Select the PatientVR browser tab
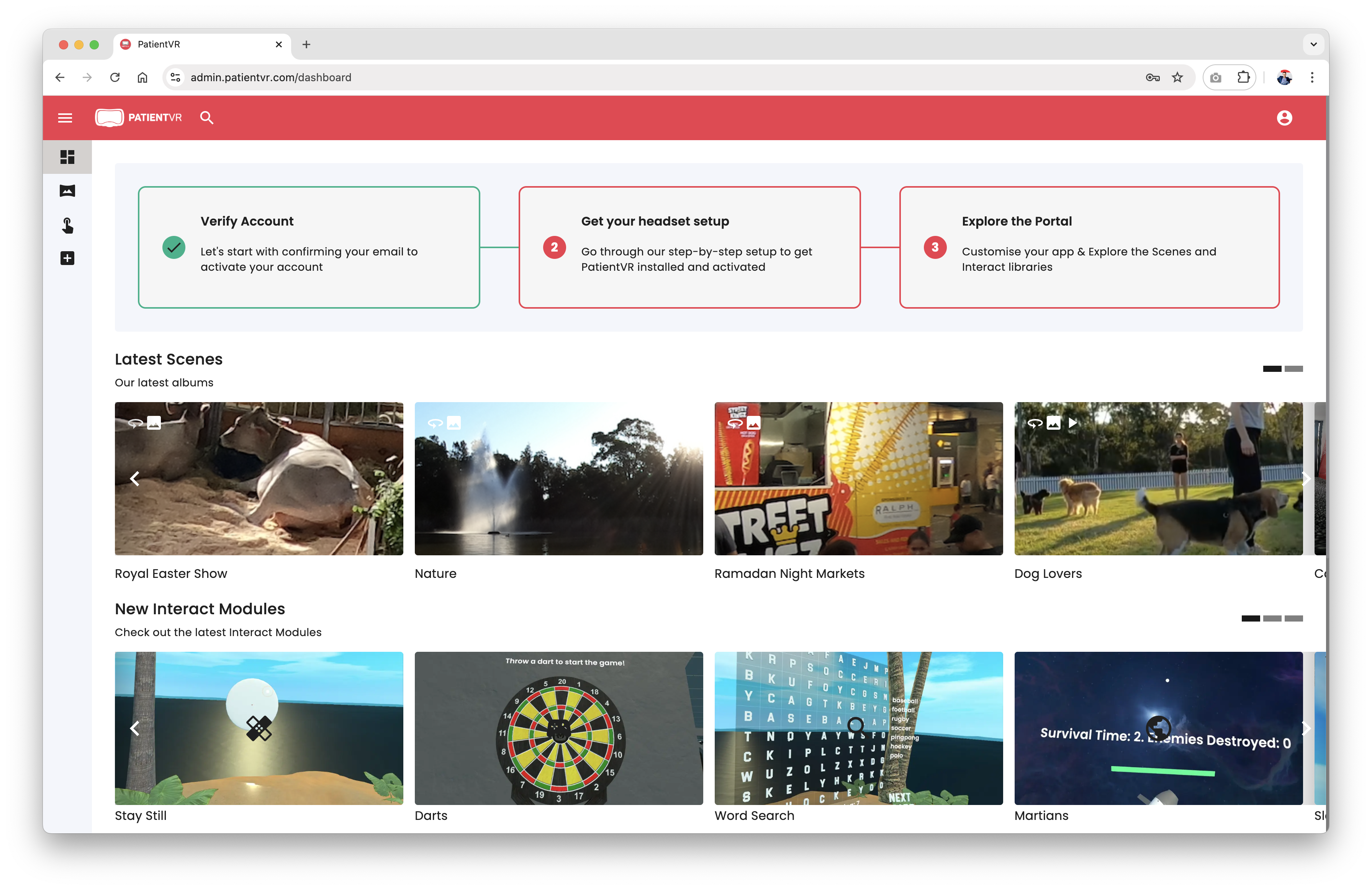 (x=202, y=44)
